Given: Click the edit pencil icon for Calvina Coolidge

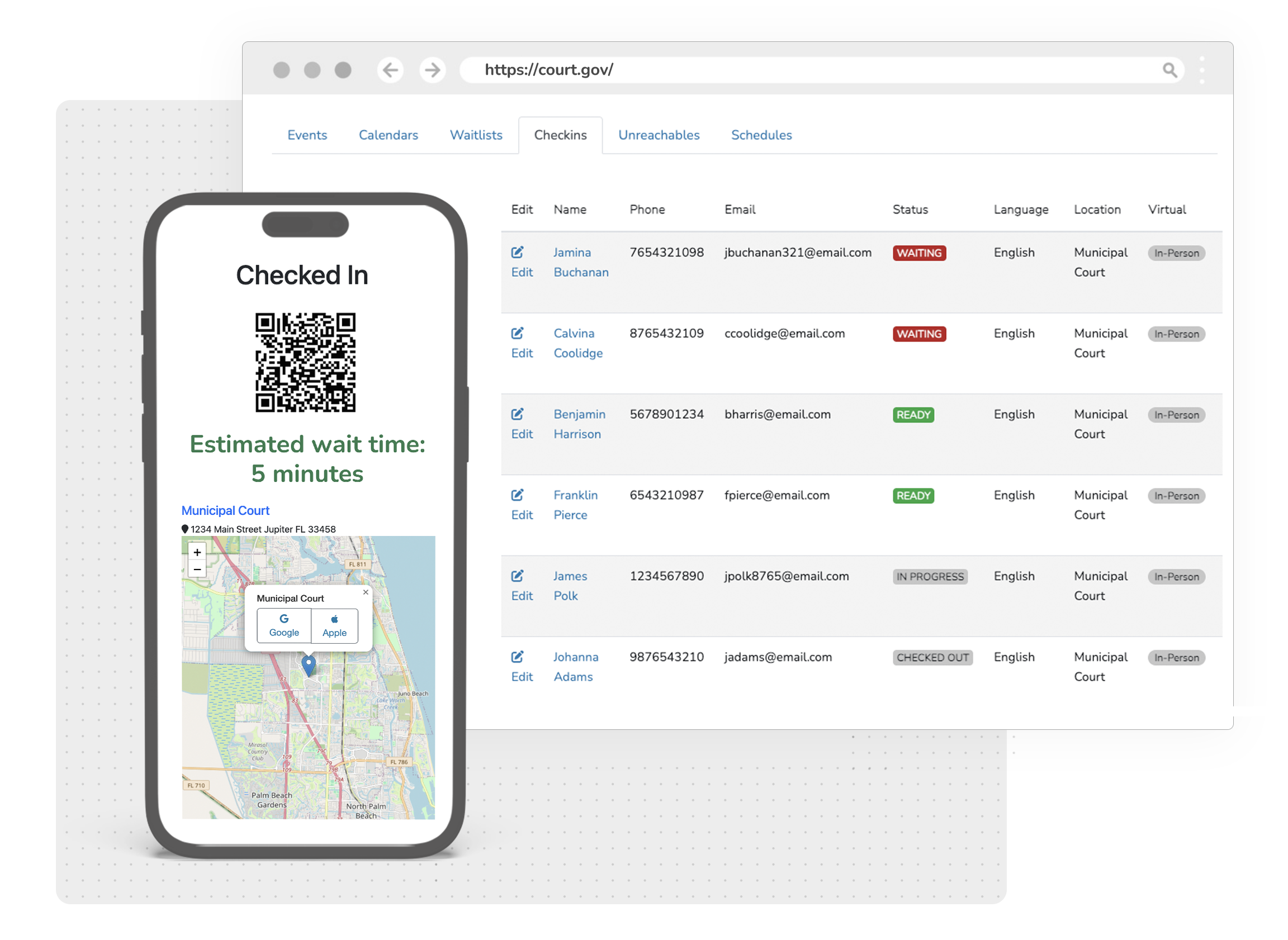Looking at the screenshot, I should [517, 333].
